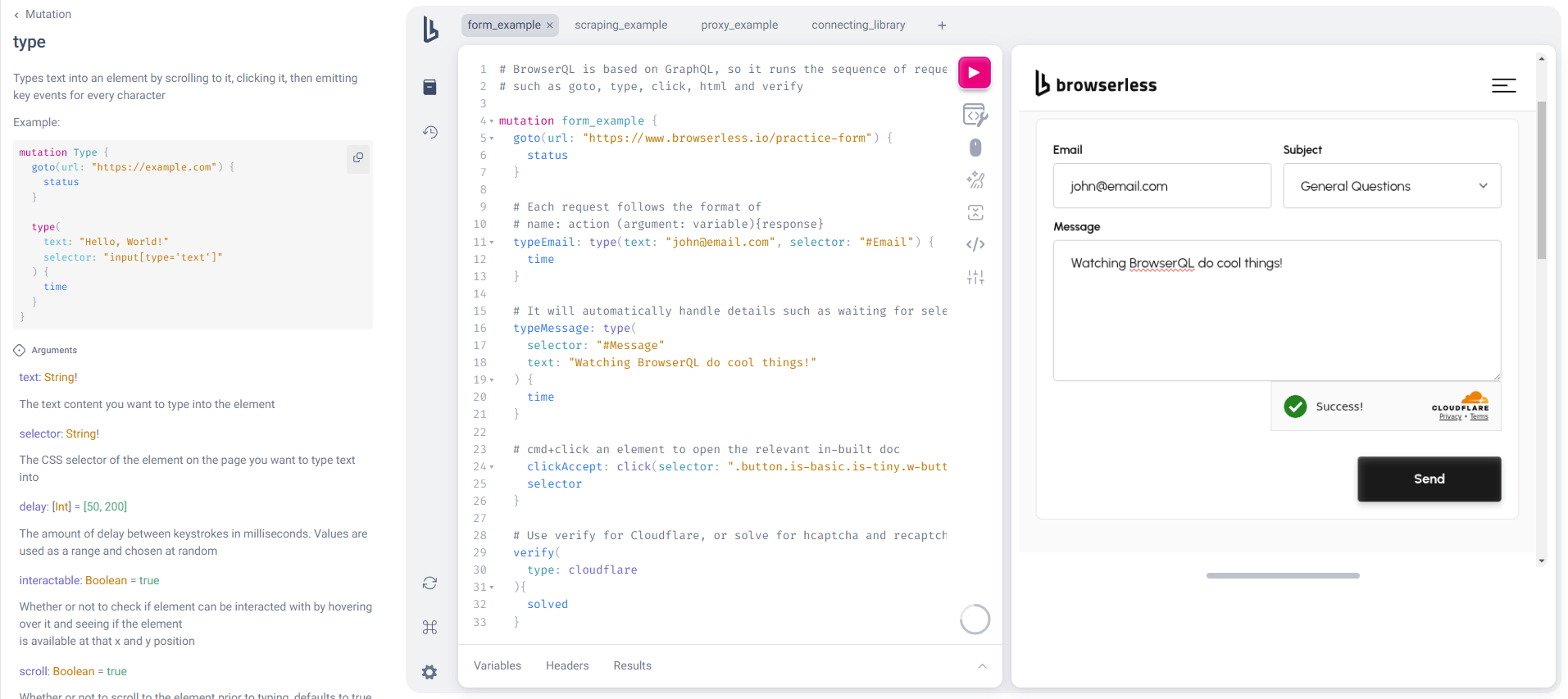Viewport: 1568px width, 699px height.
Task: Open the browser dev tools wrench icon
Action: pyautogui.click(x=975, y=116)
